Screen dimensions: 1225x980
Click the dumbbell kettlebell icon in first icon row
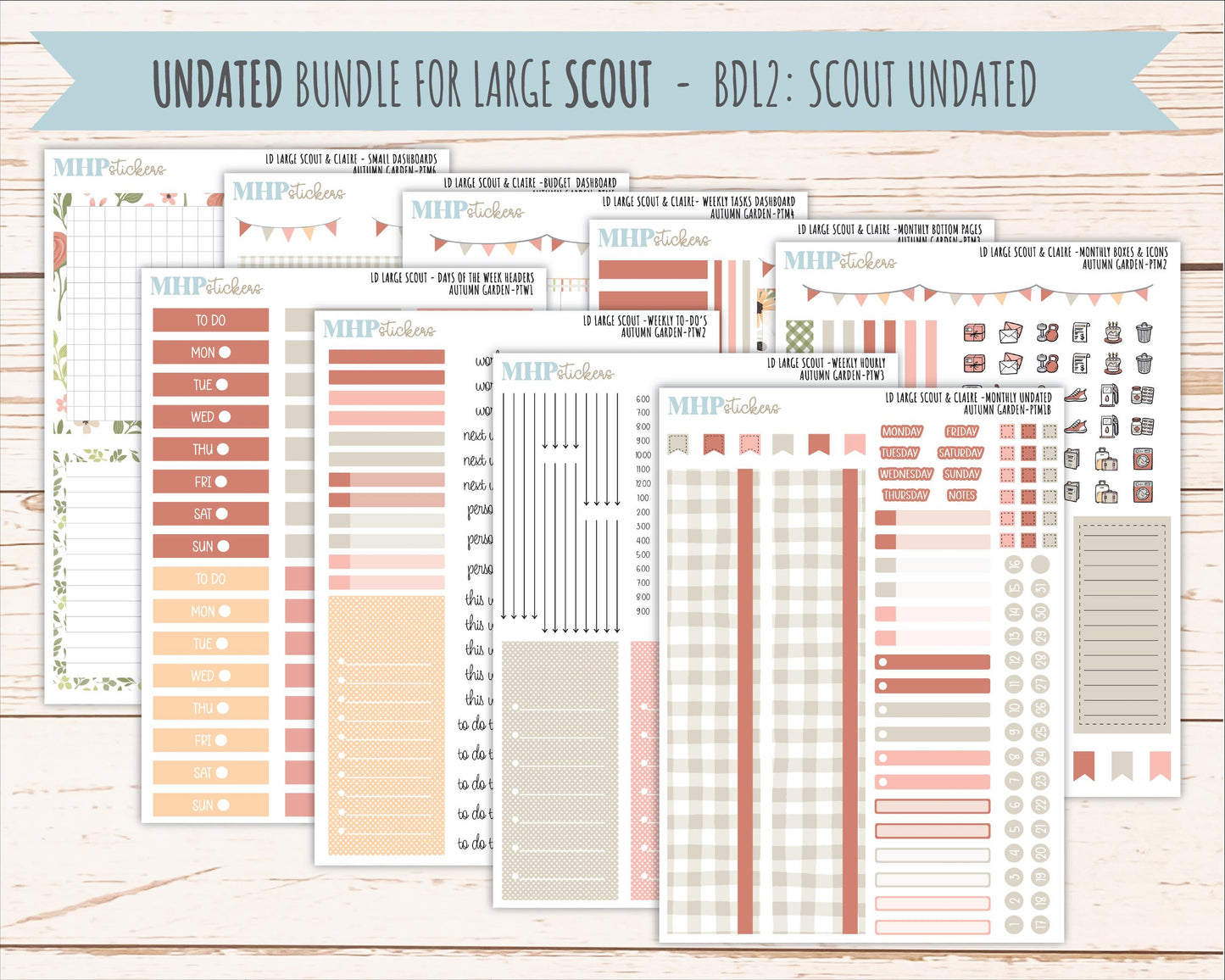[x=1047, y=332]
